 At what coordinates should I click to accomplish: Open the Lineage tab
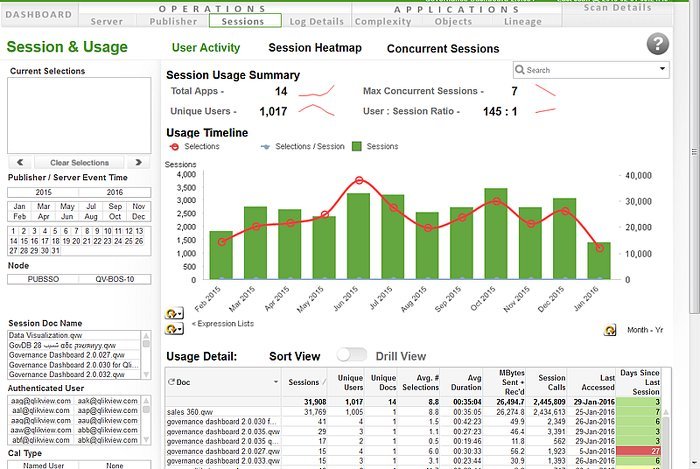click(x=523, y=21)
